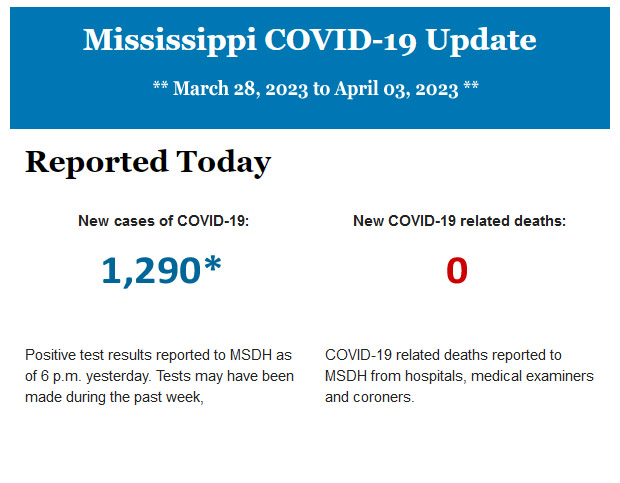The height and width of the screenshot is (483, 620).
Task: Select the "April 03, 2023" end date
Action: (x=397, y=88)
